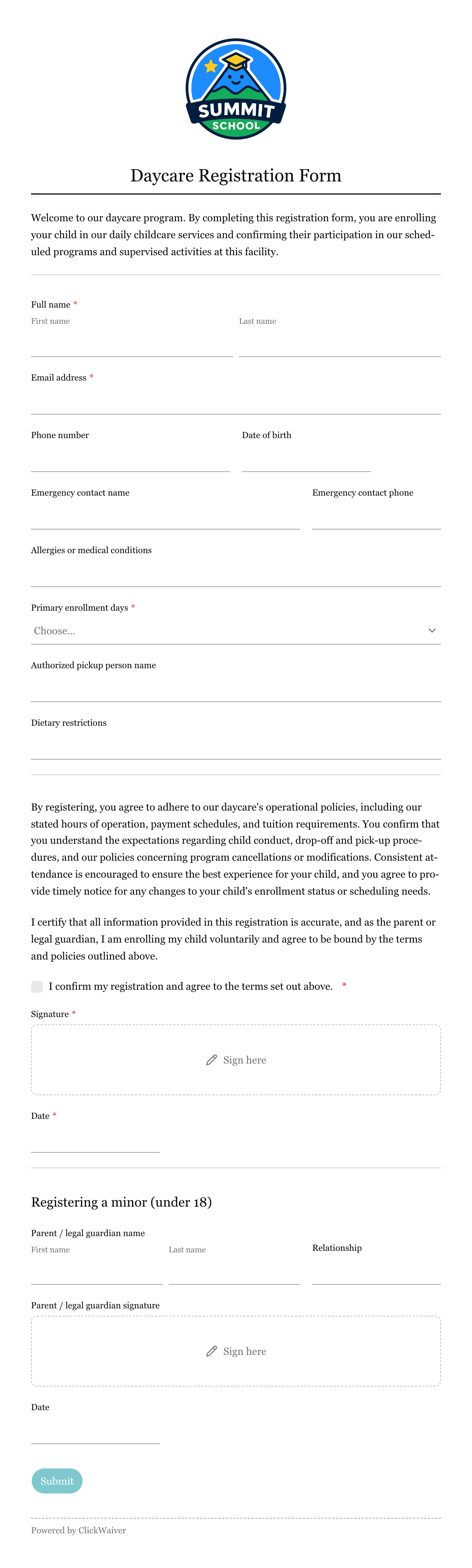The width and height of the screenshot is (472, 1568).
Task: Select the Email address input
Action: coord(236,401)
